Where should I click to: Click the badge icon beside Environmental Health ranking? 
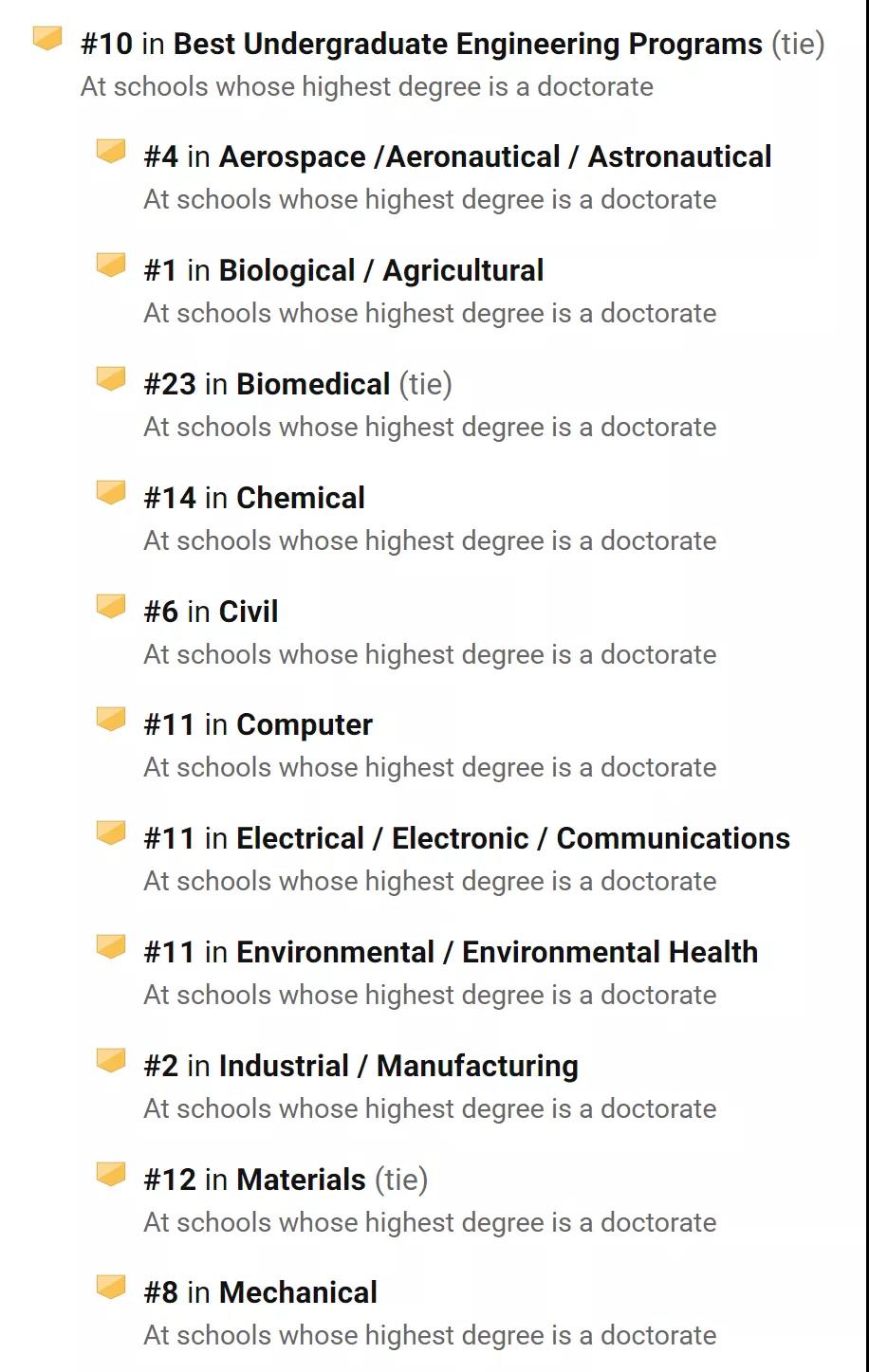(111, 946)
